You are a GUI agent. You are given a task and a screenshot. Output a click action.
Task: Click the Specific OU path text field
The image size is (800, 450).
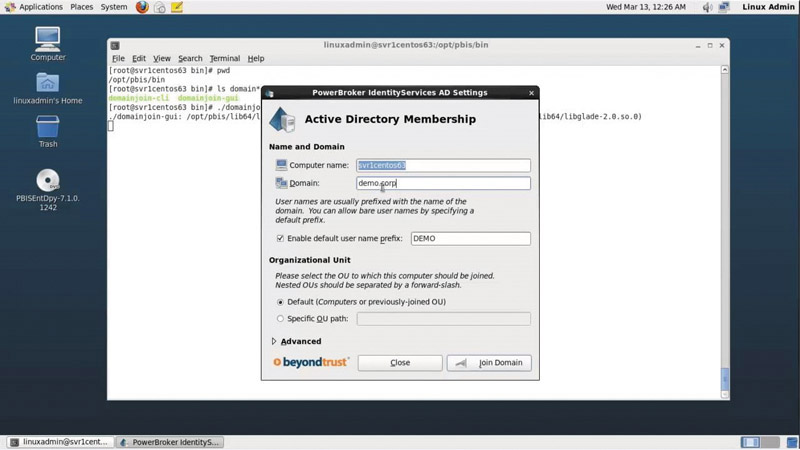coord(443,319)
